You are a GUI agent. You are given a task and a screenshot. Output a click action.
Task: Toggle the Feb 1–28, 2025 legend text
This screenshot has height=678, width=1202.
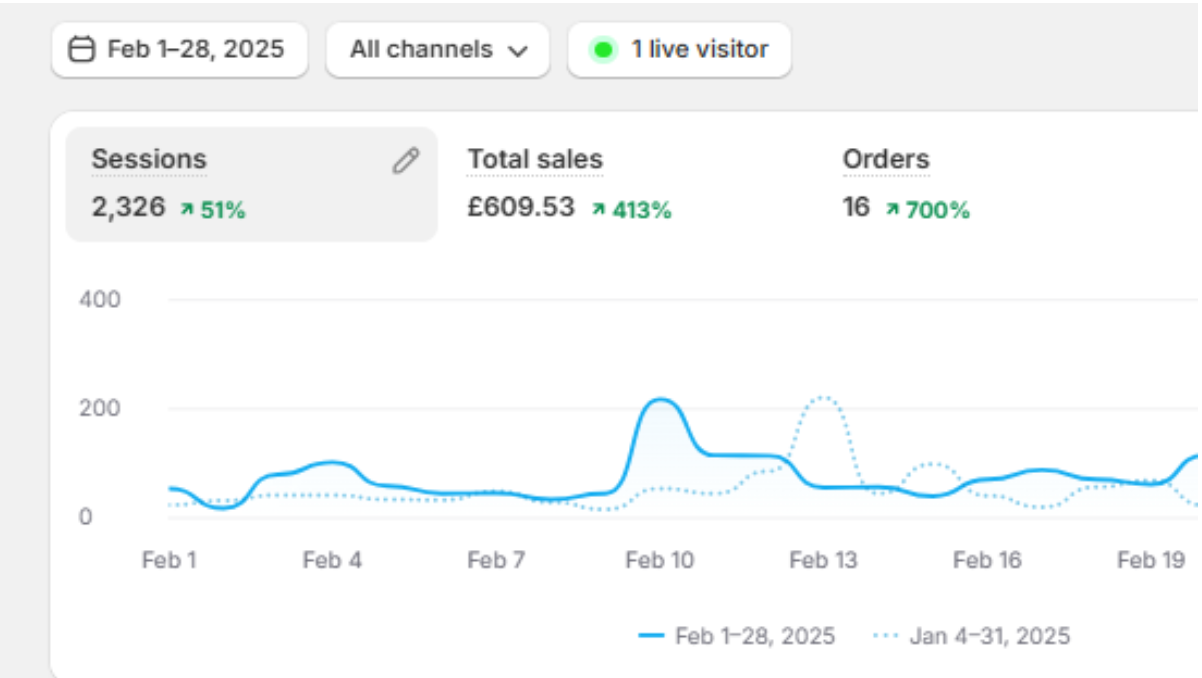(x=755, y=636)
